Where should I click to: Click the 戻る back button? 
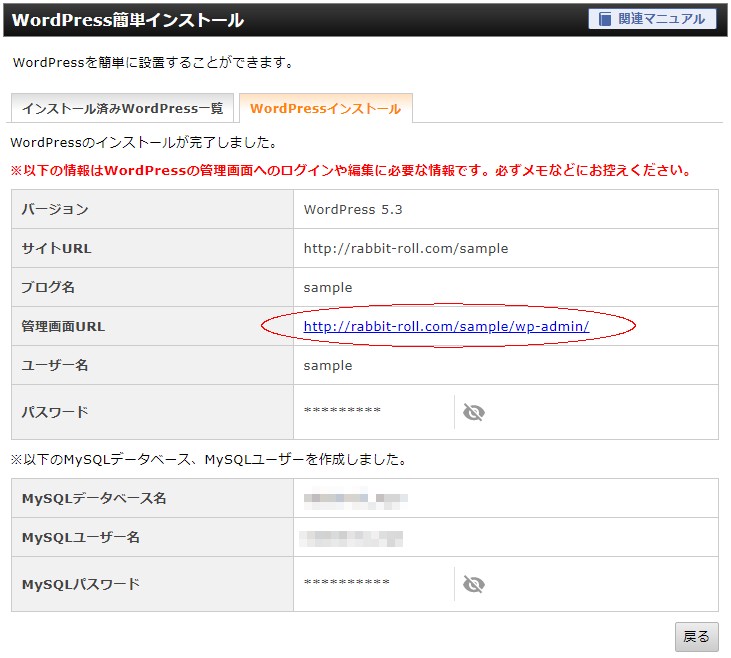click(x=697, y=636)
